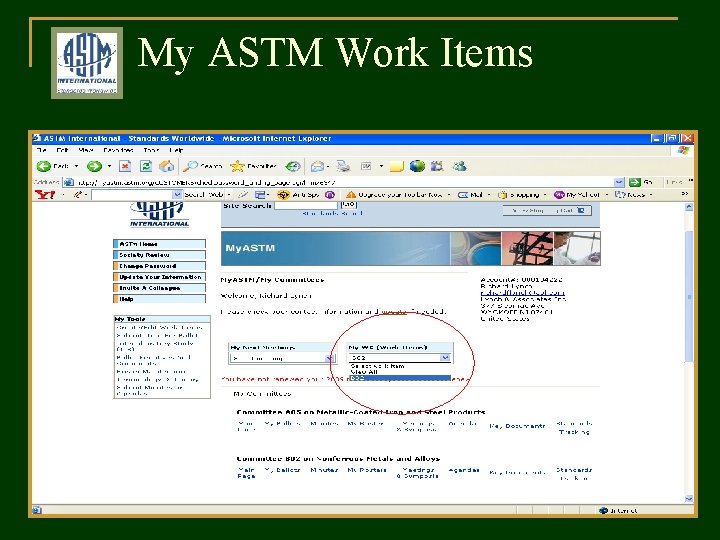Select highlighted B02 option in list
This screenshot has height=540, width=720.
tap(400, 378)
